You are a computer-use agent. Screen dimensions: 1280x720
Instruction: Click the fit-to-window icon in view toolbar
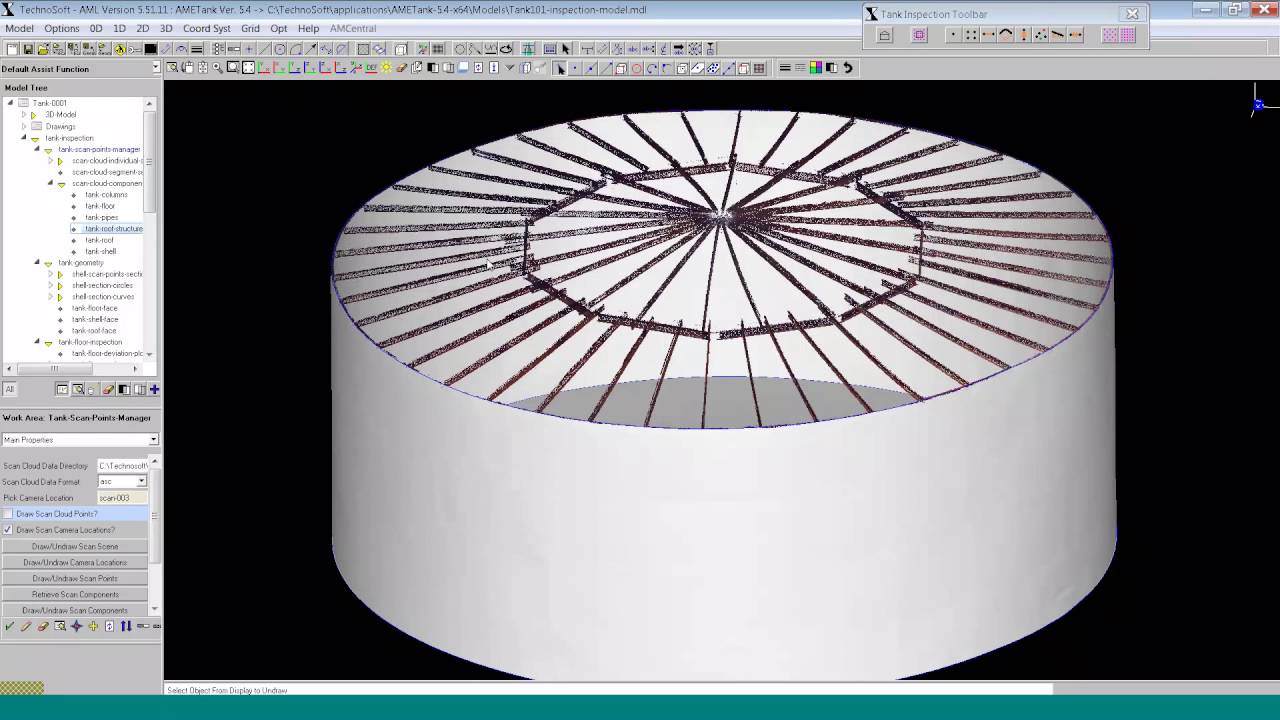click(x=248, y=68)
